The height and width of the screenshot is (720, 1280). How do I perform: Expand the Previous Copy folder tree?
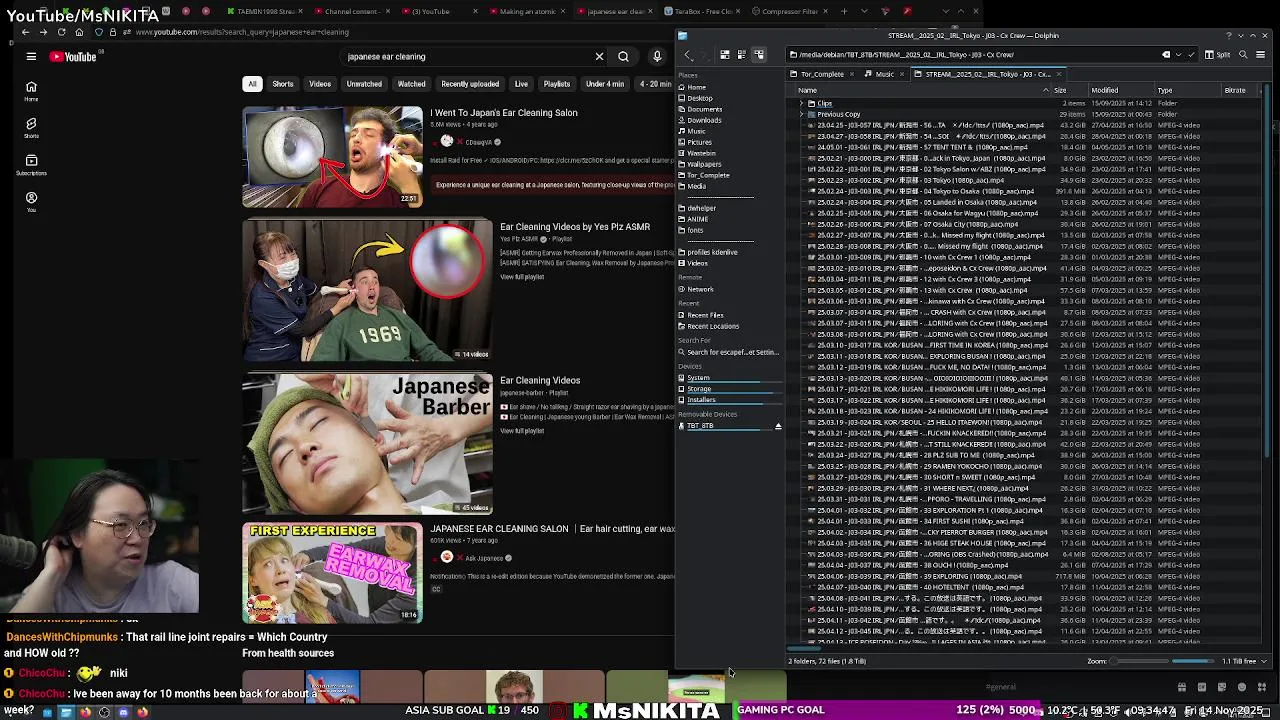802,114
